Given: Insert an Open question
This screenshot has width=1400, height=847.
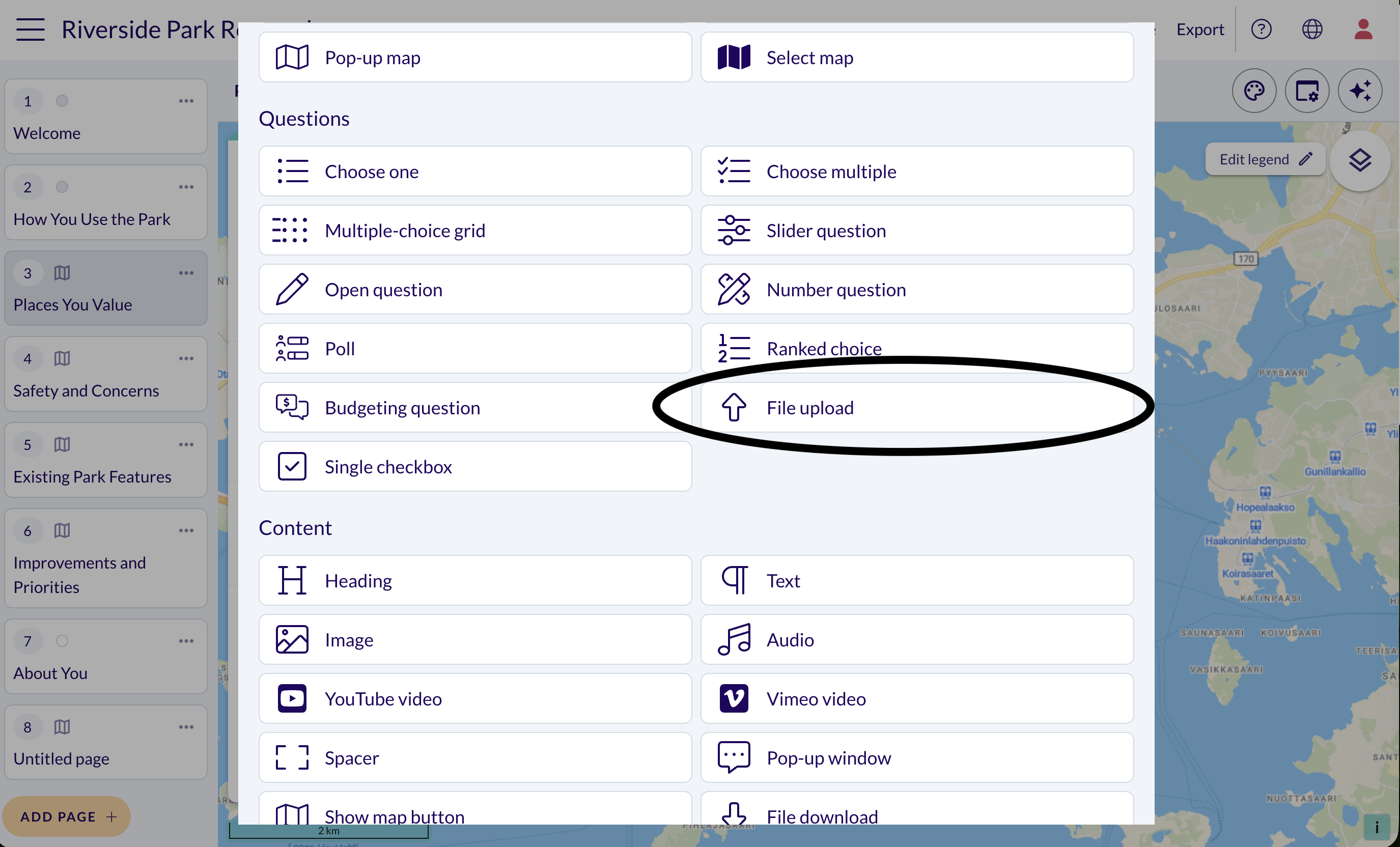Looking at the screenshot, I should pyautogui.click(x=475, y=290).
